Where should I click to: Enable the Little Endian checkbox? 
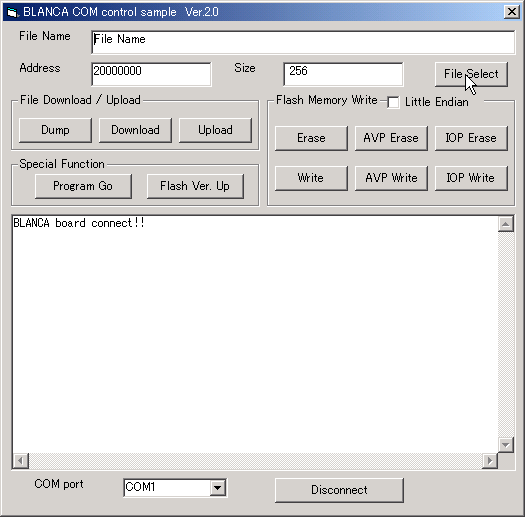click(393, 102)
